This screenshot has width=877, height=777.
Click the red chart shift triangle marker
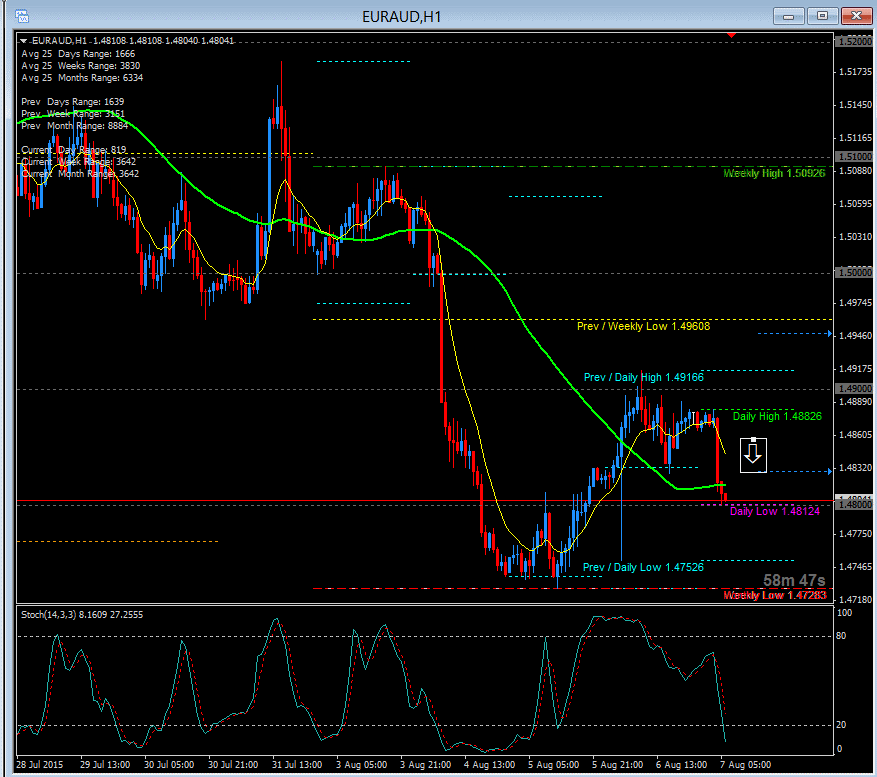733,35
